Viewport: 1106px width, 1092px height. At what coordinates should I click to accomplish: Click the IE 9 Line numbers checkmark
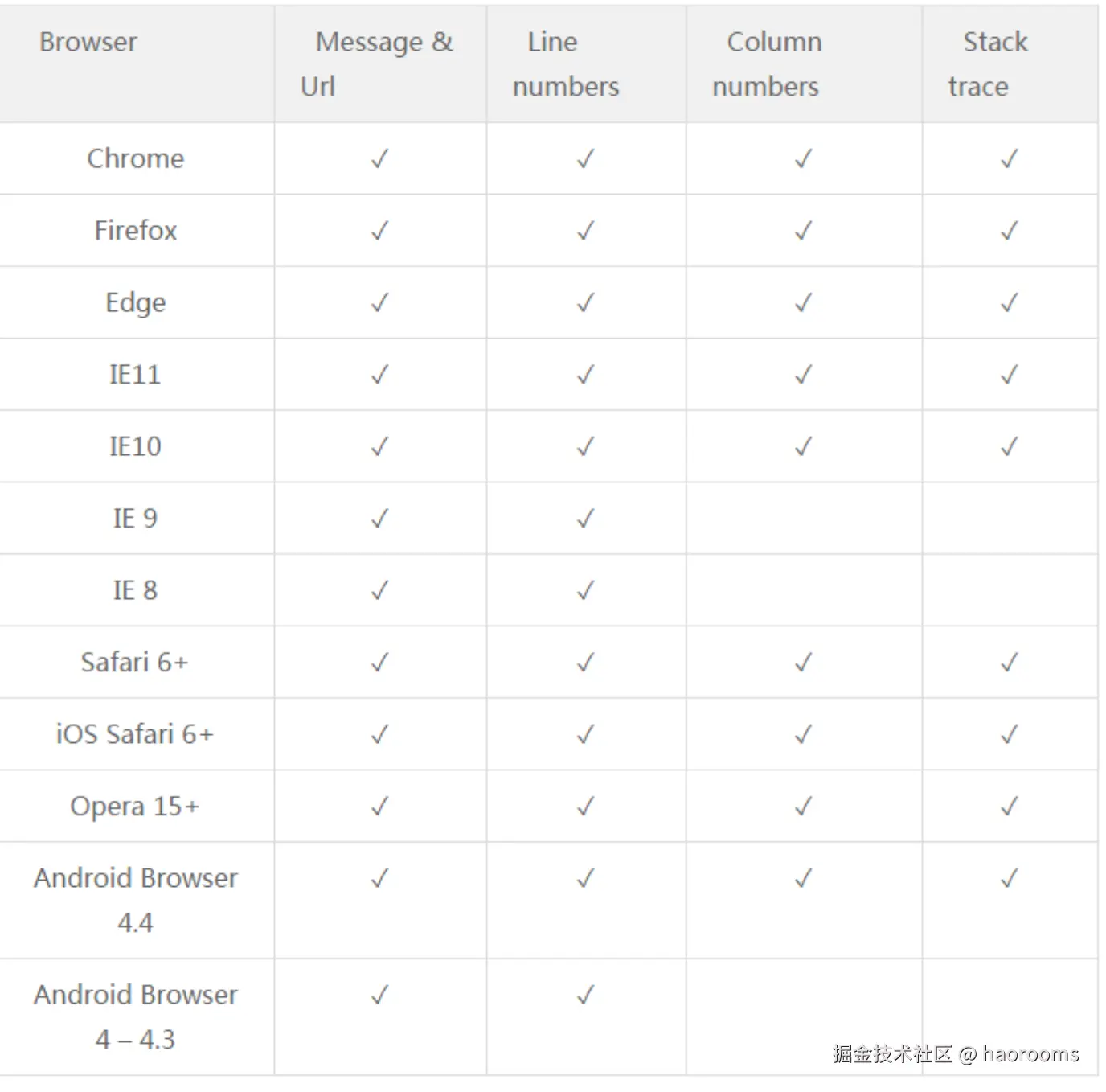(x=586, y=519)
